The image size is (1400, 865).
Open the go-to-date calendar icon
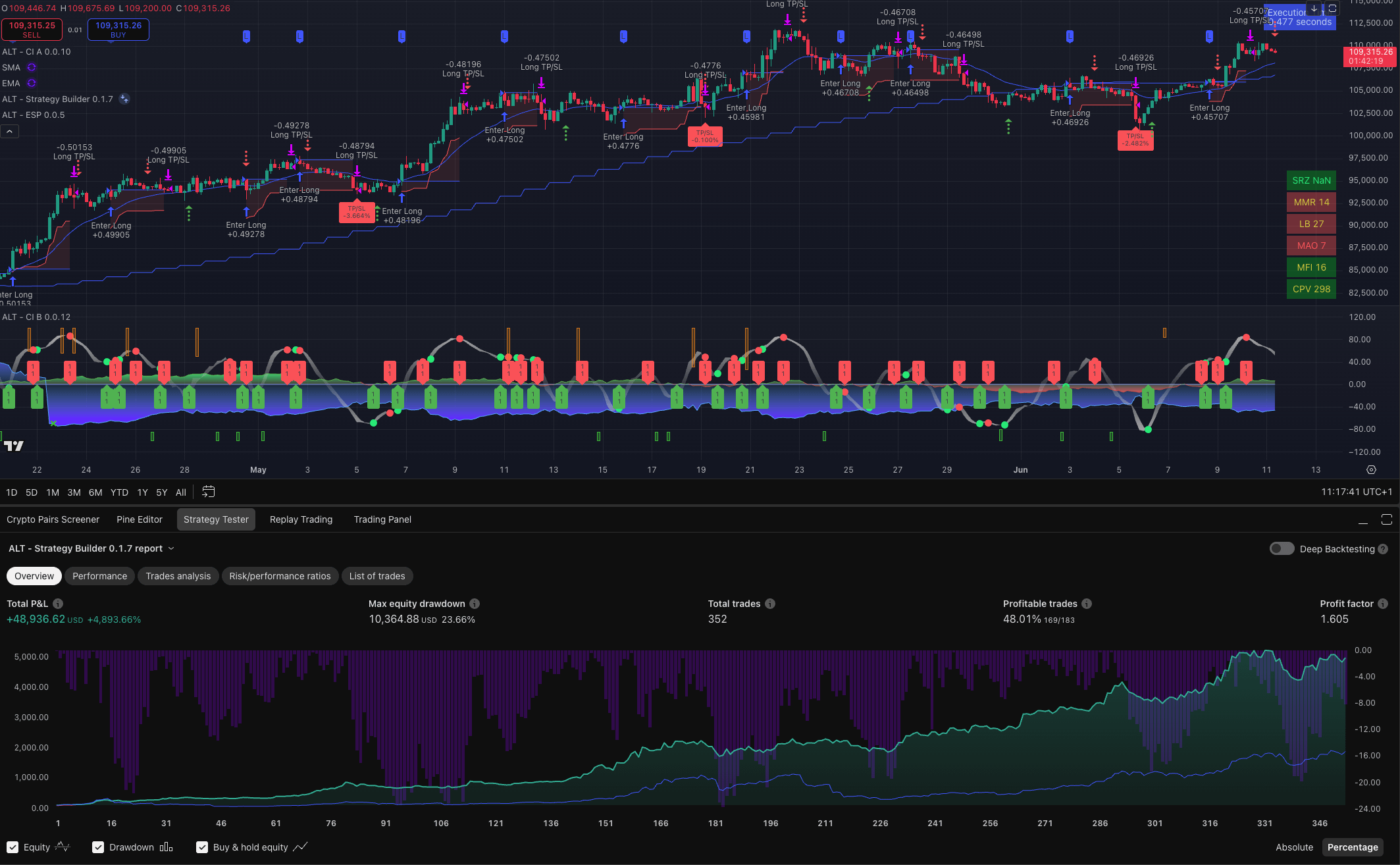pyautogui.click(x=209, y=491)
